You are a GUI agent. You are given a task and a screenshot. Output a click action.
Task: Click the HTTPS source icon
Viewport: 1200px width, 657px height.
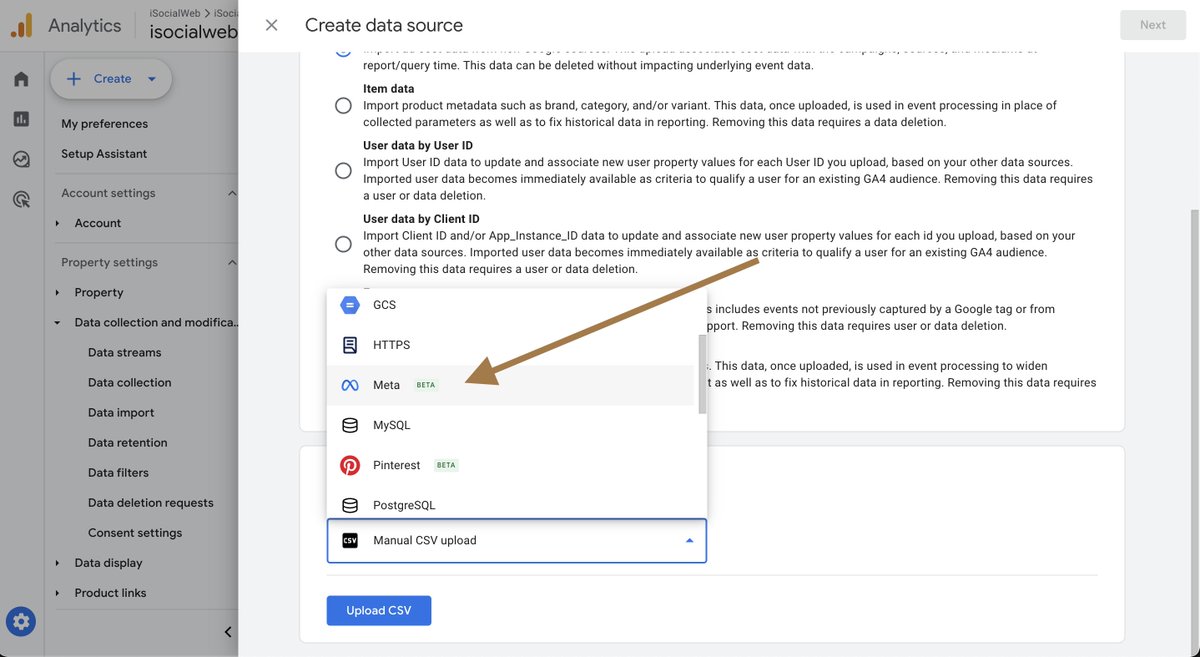pyautogui.click(x=350, y=345)
